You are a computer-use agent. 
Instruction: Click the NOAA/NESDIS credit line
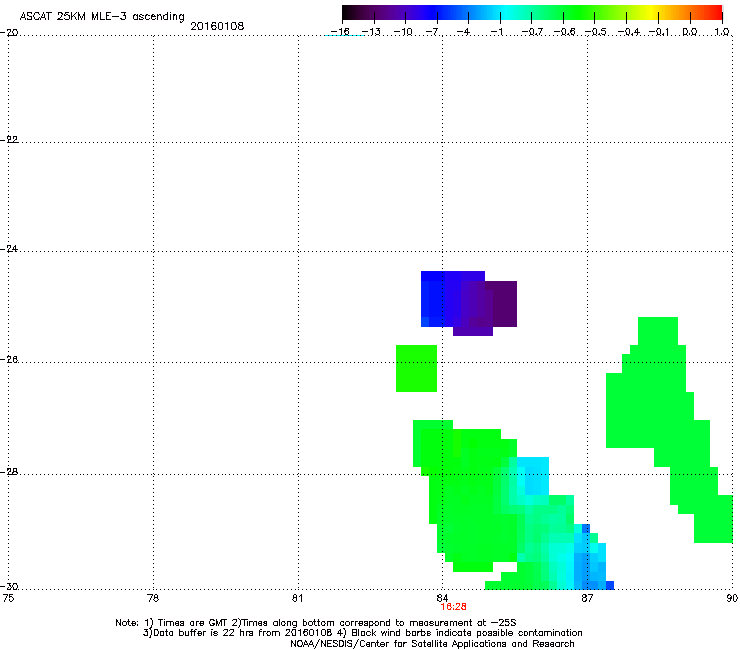click(432, 644)
